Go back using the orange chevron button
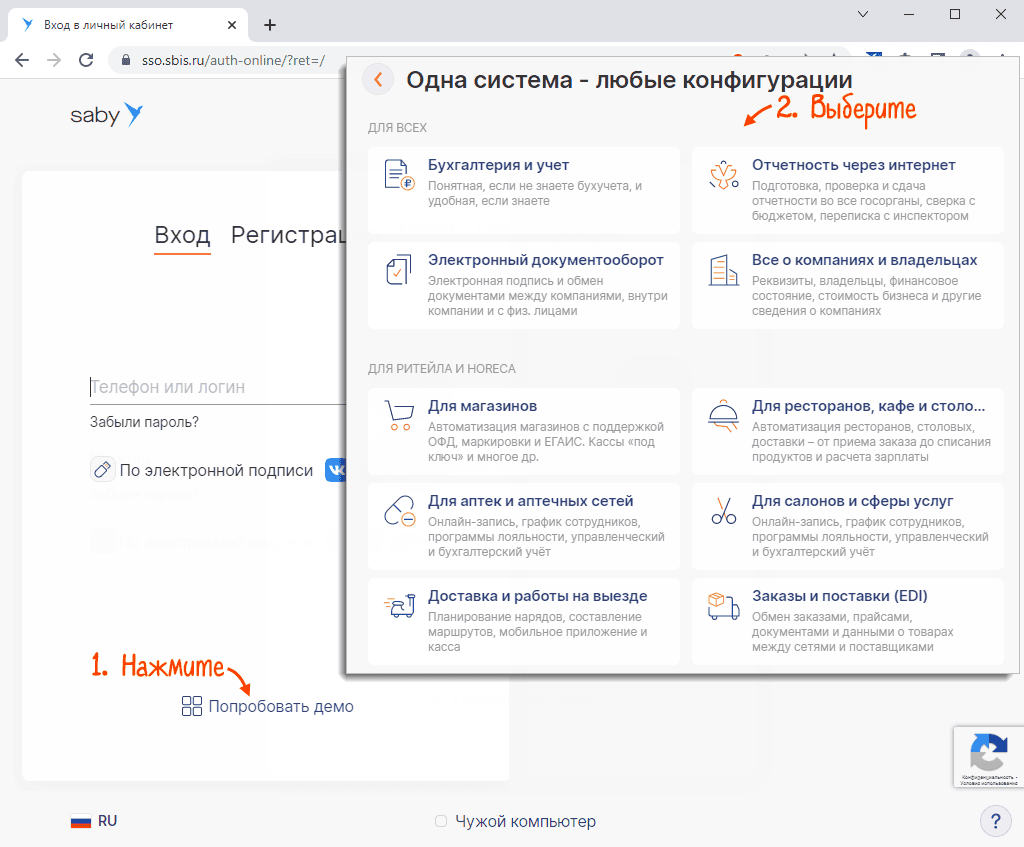This screenshot has width=1024, height=847. click(378, 80)
